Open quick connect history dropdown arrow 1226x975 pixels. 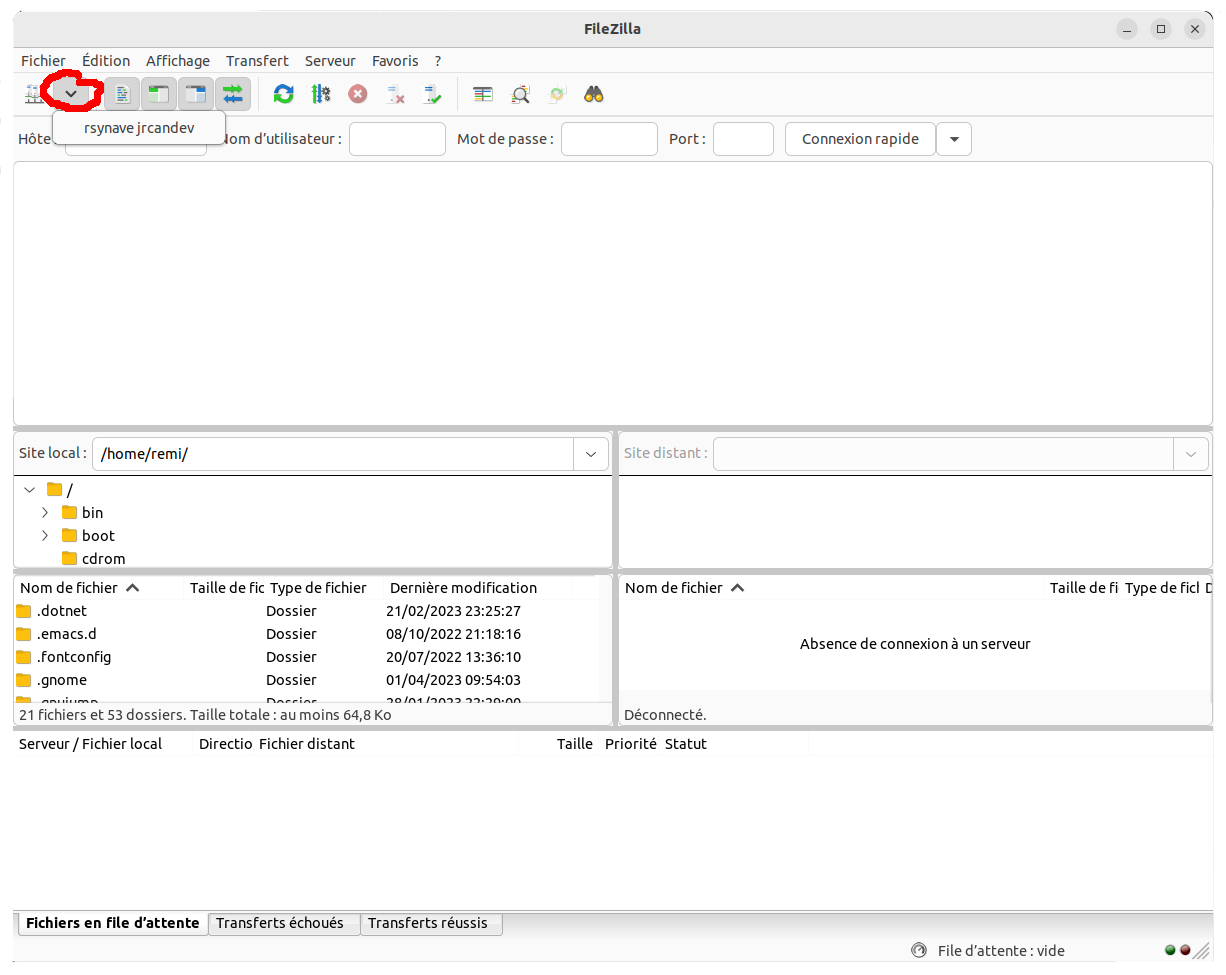(954, 139)
